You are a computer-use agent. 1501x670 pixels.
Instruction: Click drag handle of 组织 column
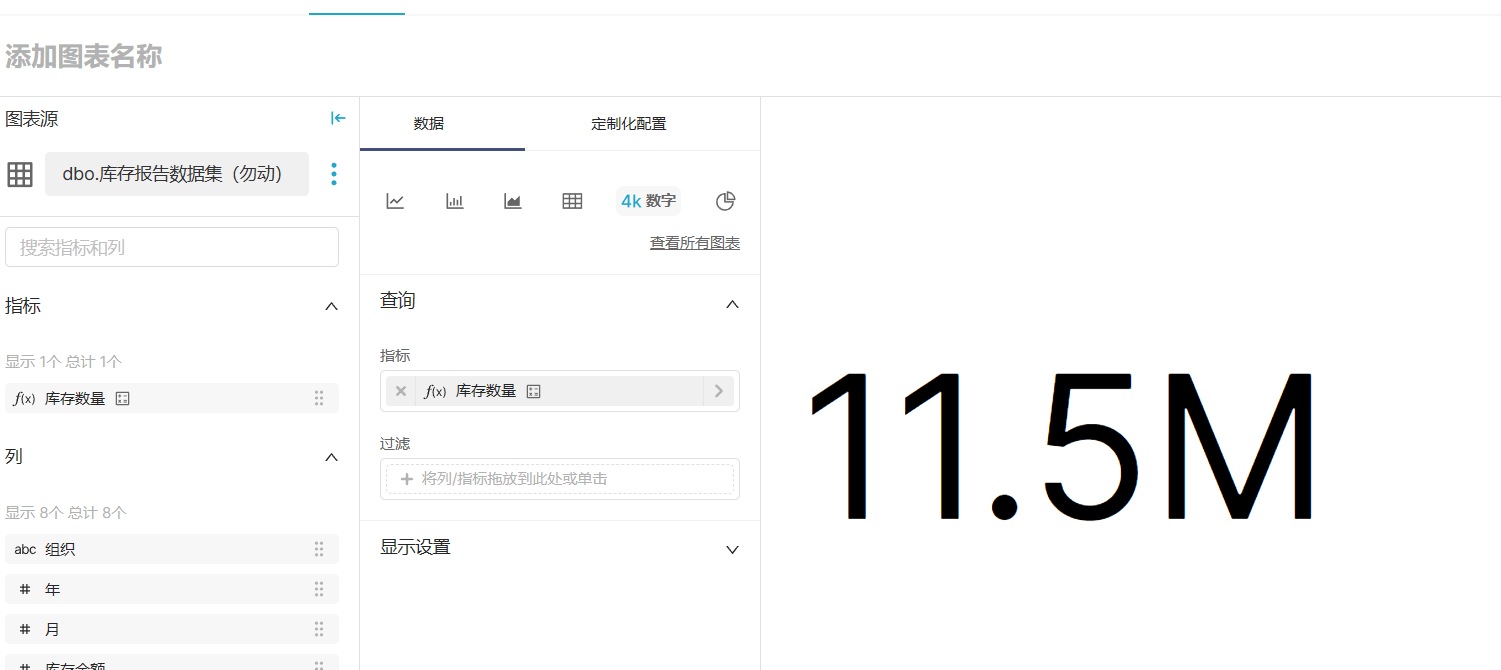pos(319,549)
